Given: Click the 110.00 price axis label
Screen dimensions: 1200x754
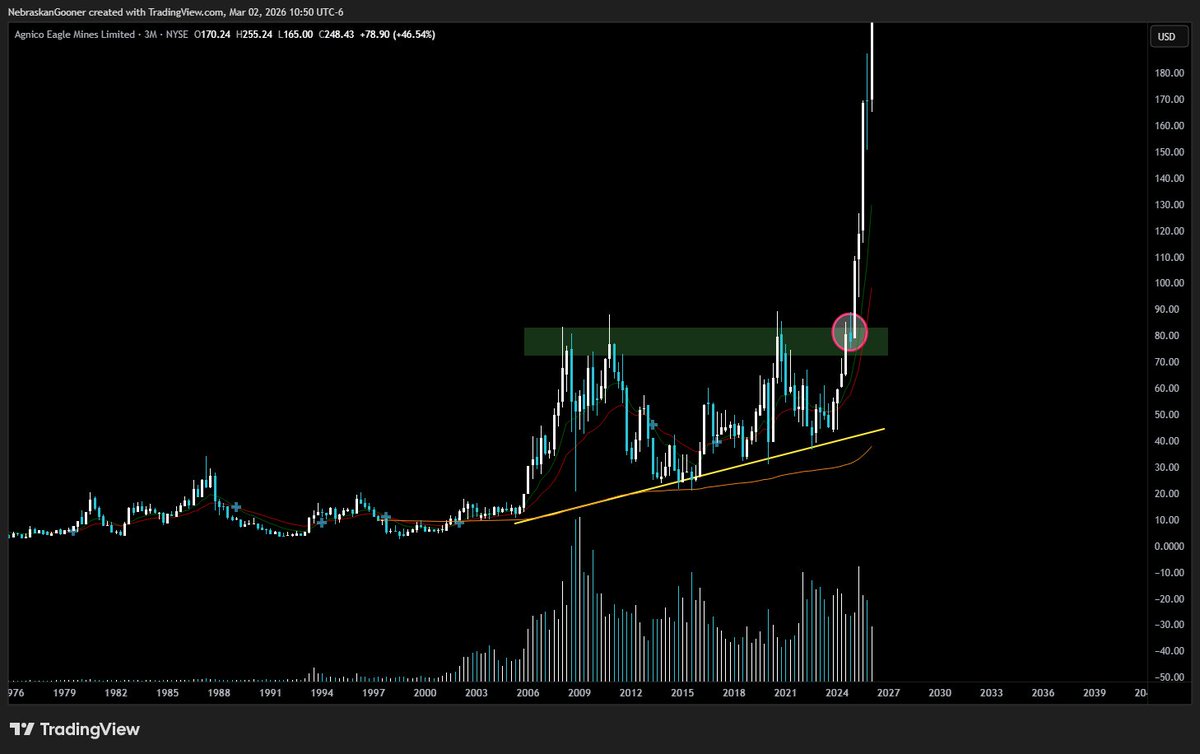Looking at the screenshot, I should 1168,257.
